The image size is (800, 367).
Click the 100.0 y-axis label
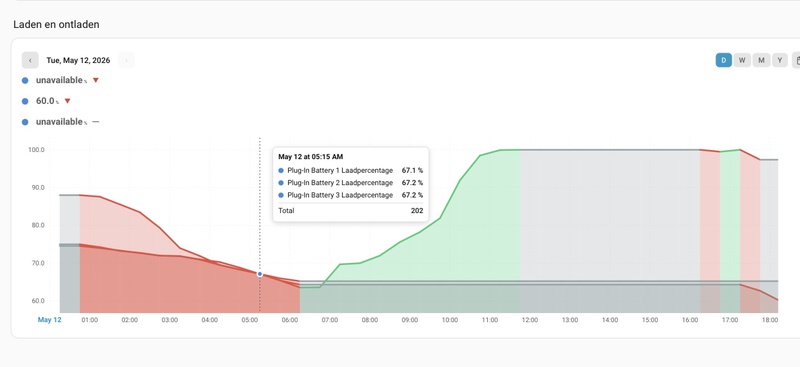(x=36, y=150)
